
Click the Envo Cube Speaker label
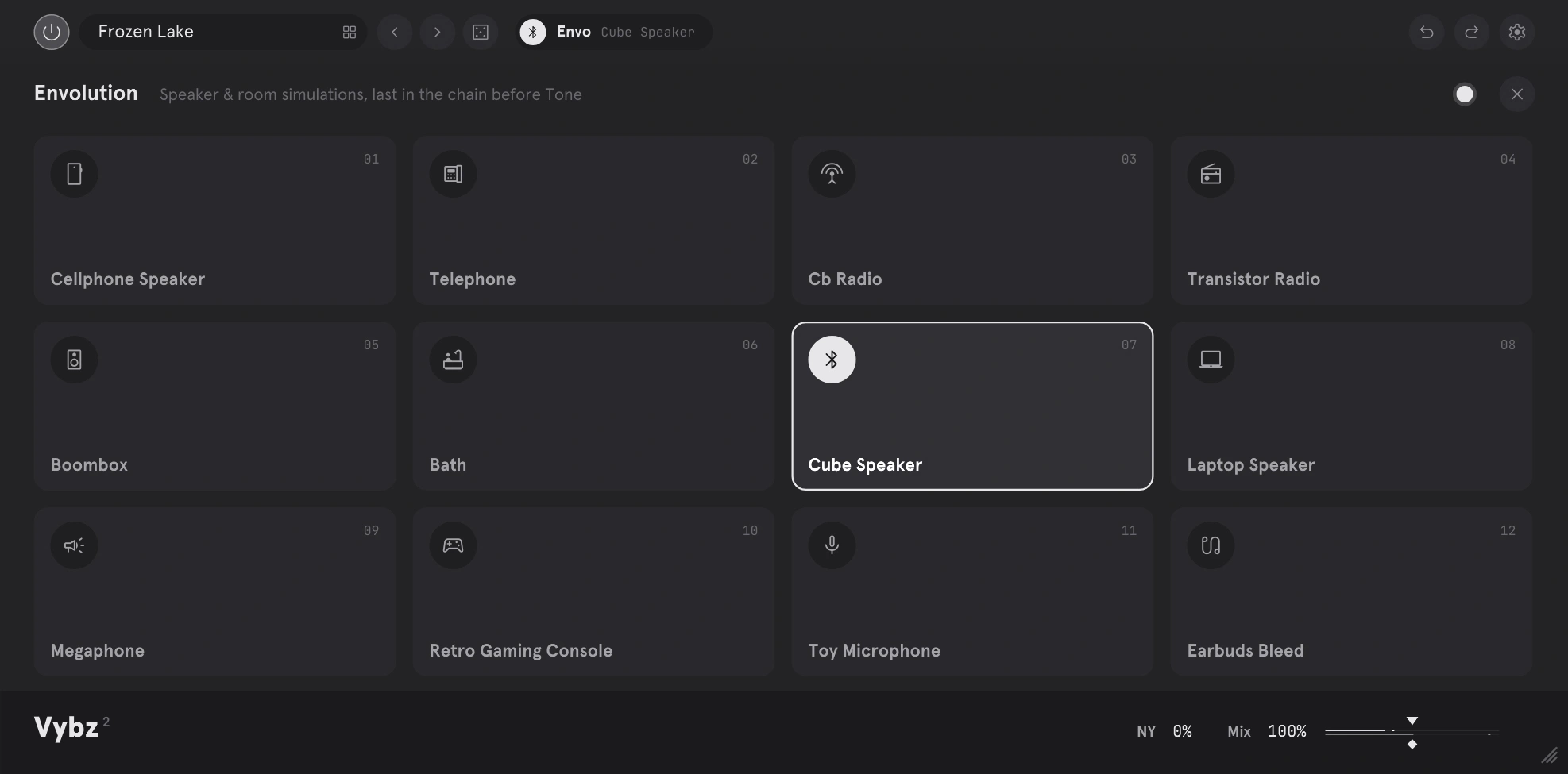click(626, 32)
